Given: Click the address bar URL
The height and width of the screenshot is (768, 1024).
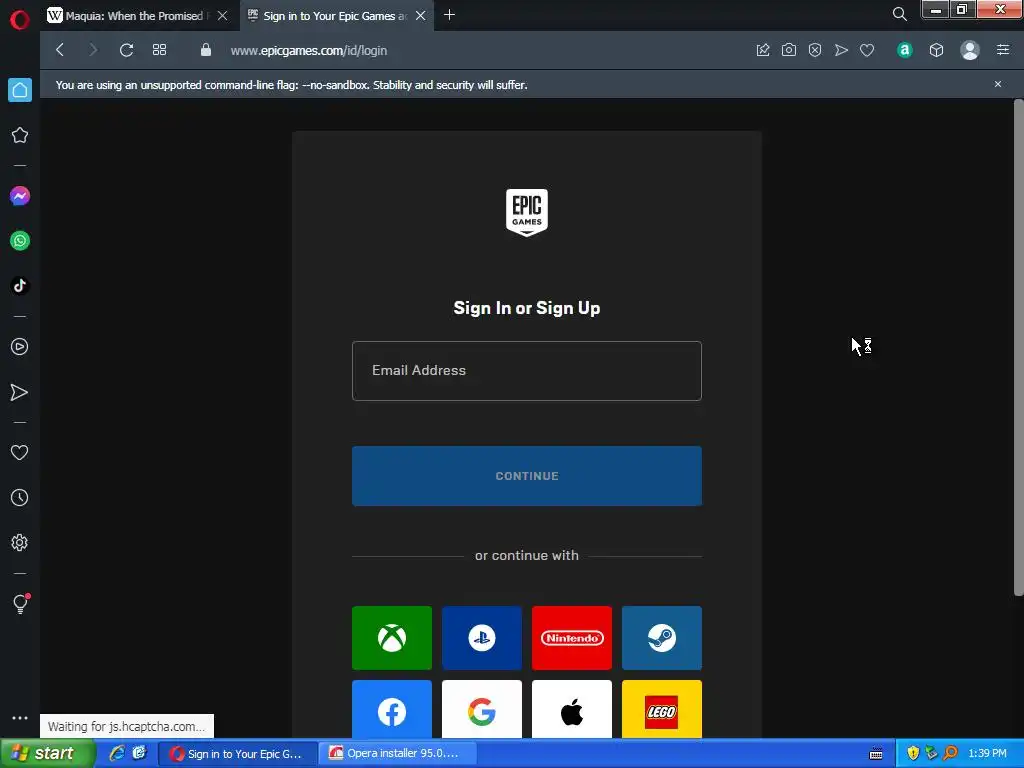Looking at the screenshot, I should [x=309, y=50].
